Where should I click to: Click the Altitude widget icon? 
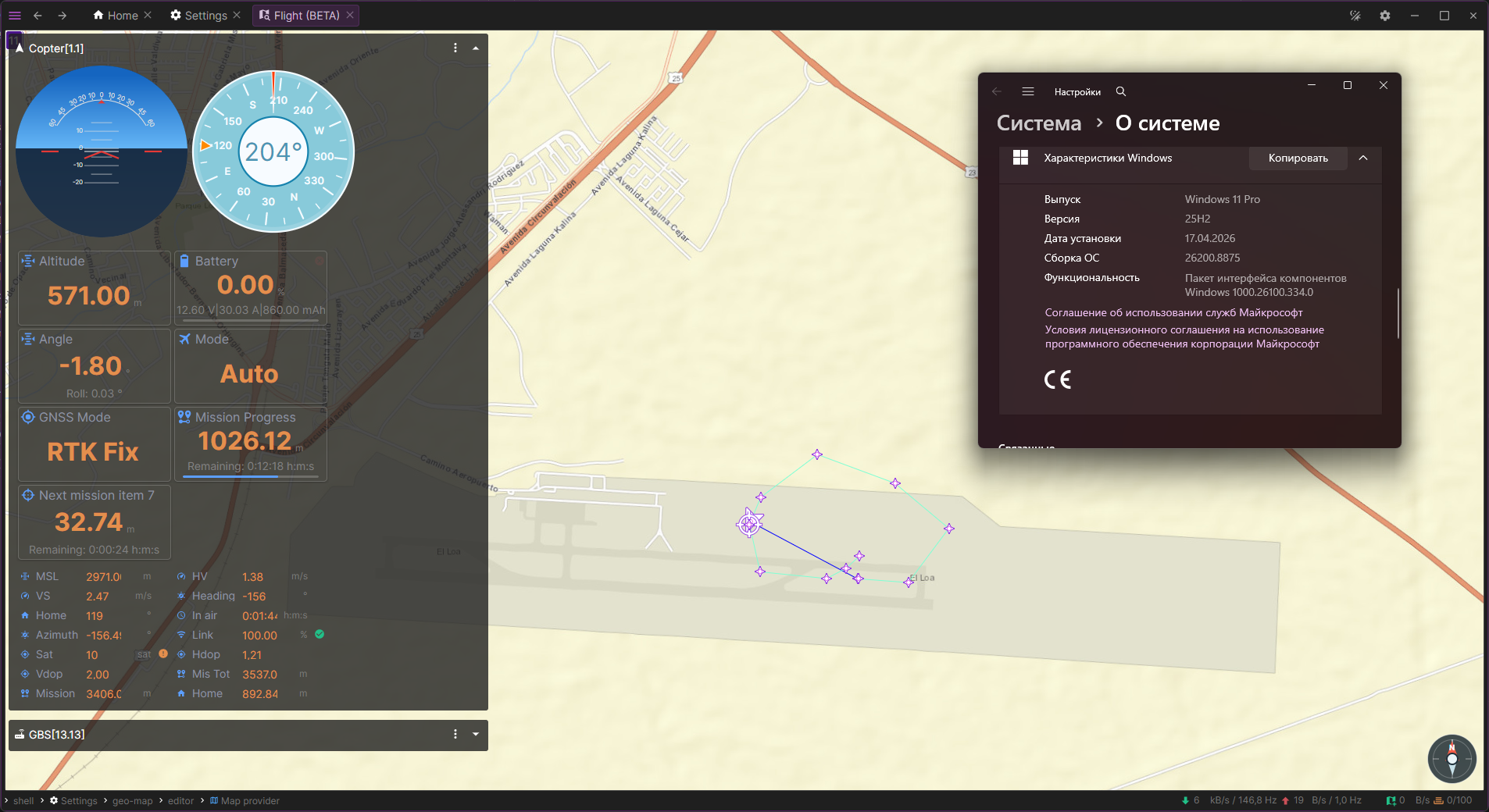click(28, 261)
